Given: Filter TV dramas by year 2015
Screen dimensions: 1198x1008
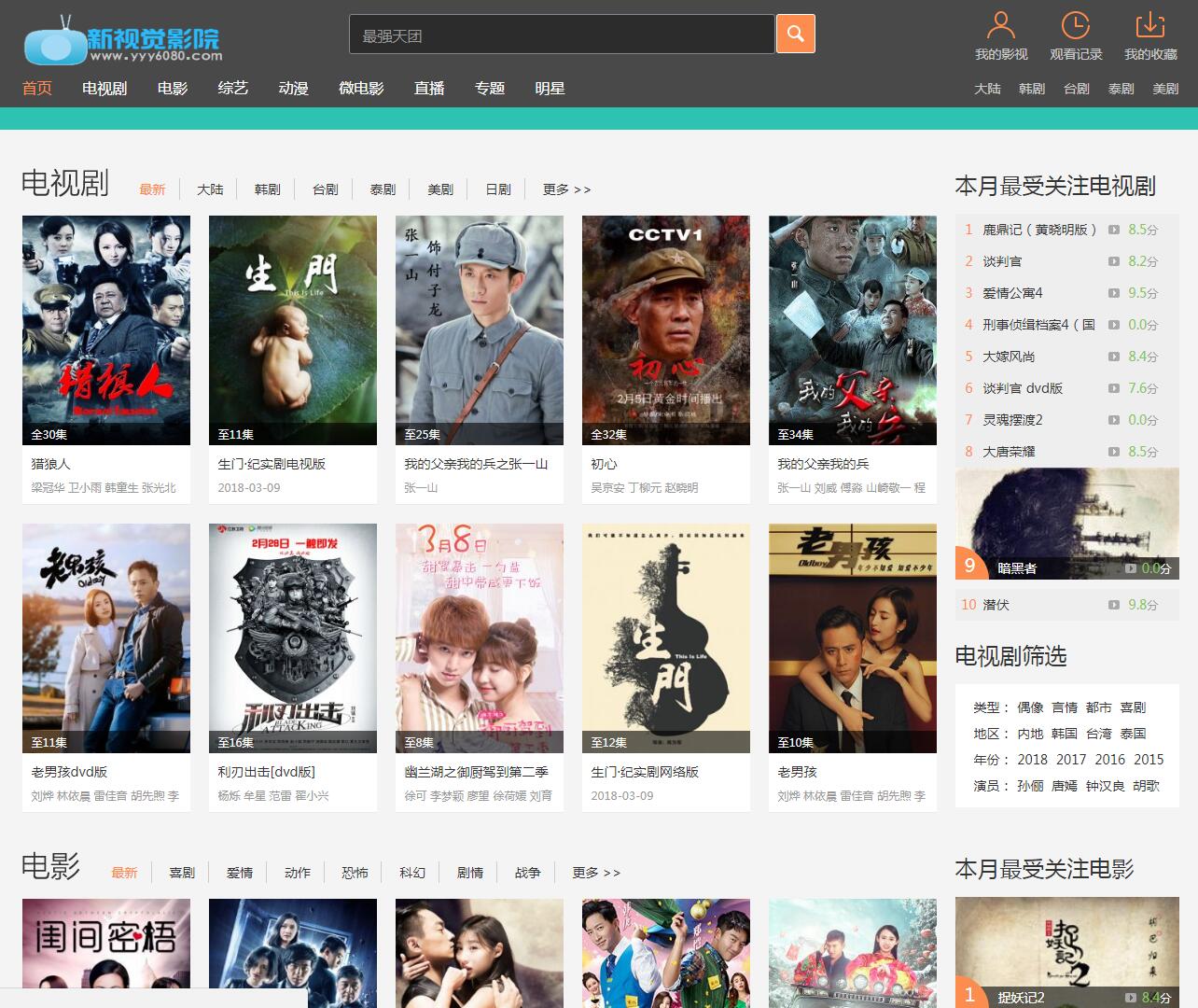Looking at the screenshot, I should pos(1149,760).
